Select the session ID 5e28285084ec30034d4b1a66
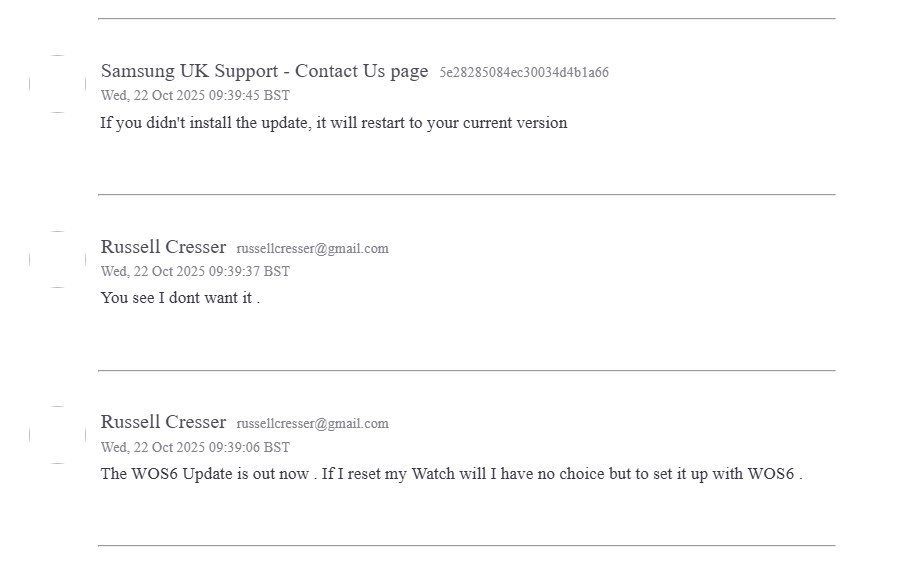The width and height of the screenshot is (908, 567). click(524, 72)
